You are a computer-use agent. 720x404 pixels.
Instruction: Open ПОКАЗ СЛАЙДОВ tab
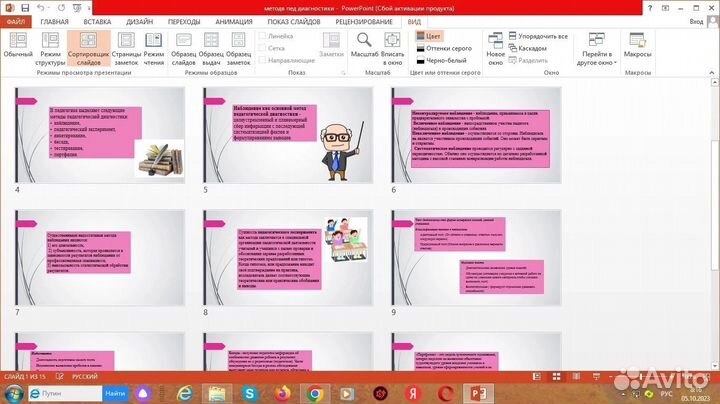[294, 22]
